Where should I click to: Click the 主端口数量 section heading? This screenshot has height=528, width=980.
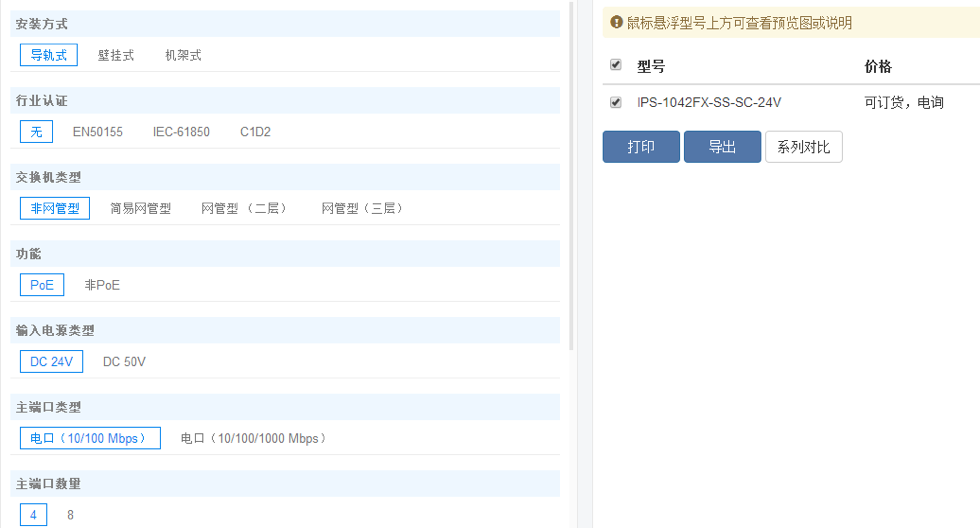[48, 484]
